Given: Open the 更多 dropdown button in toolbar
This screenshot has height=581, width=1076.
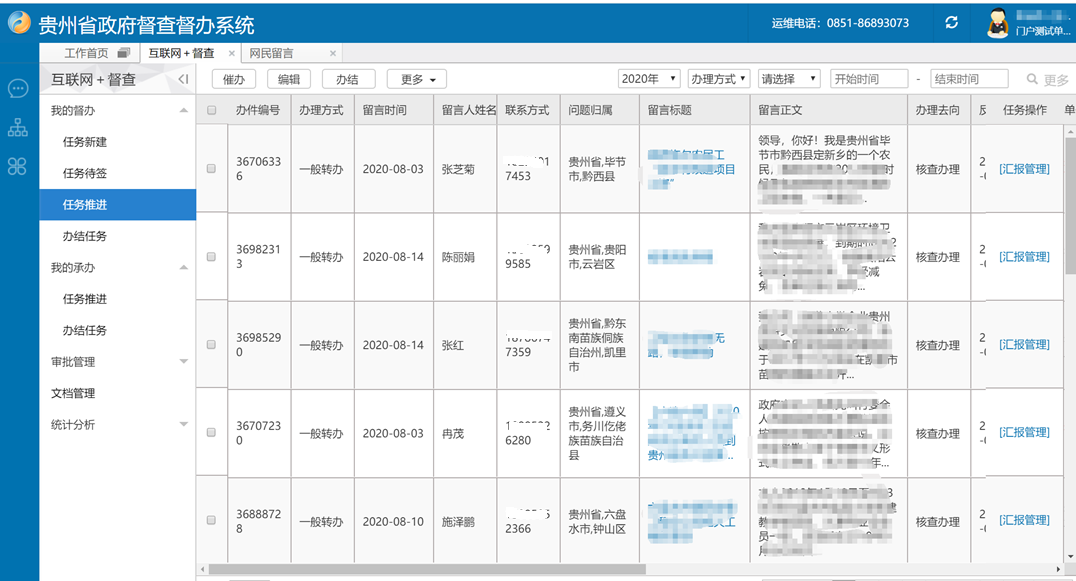Looking at the screenshot, I should (417, 80).
